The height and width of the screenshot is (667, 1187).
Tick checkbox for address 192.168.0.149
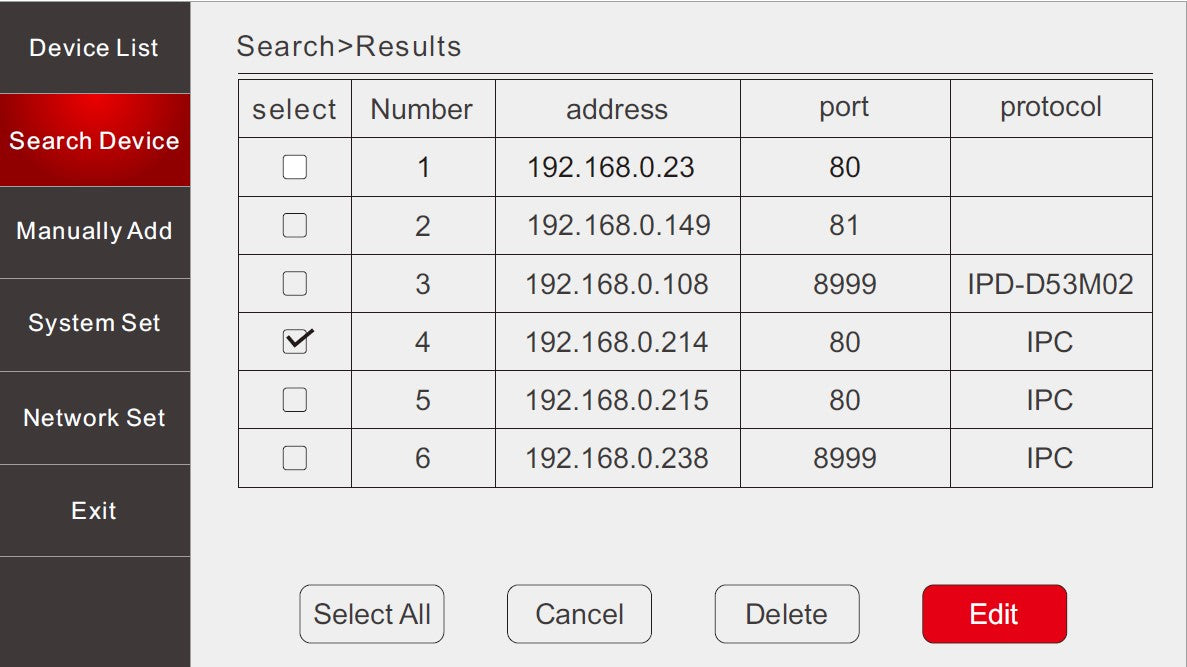coord(295,226)
